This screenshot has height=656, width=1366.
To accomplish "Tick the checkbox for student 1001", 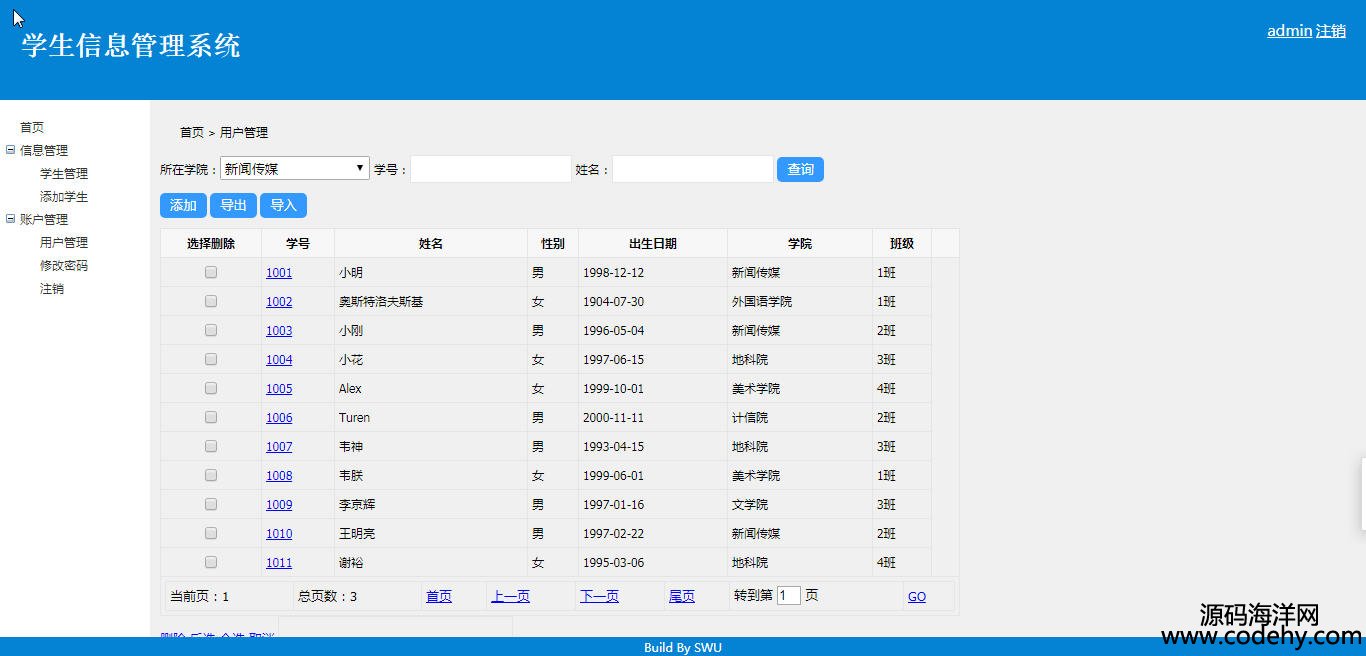I will [x=211, y=272].
